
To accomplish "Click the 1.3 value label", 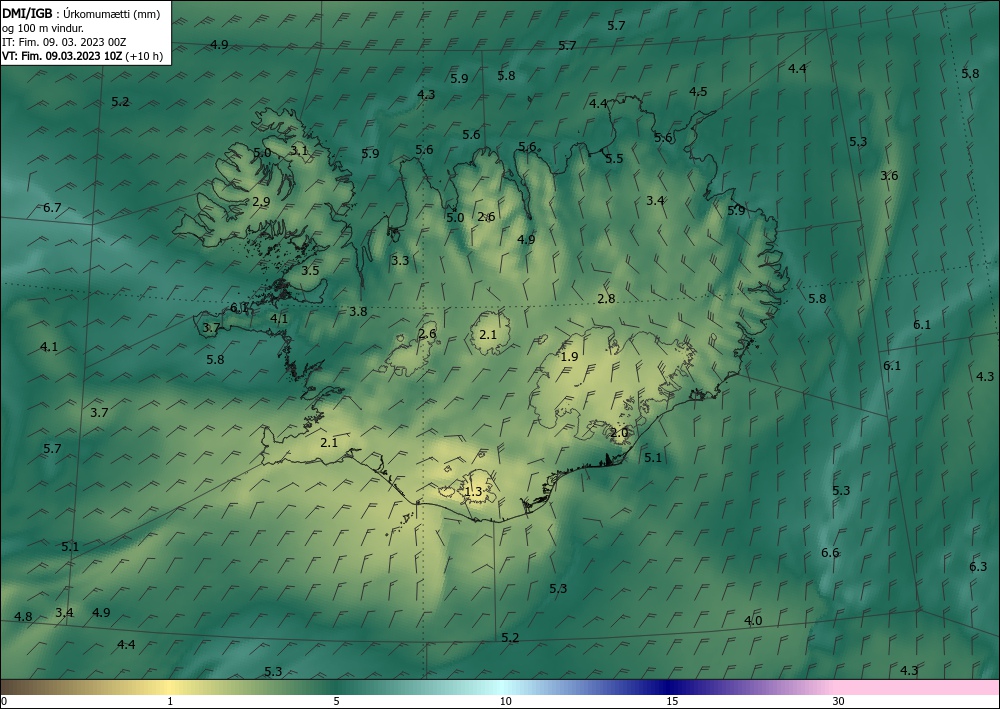I will point(473,492).
